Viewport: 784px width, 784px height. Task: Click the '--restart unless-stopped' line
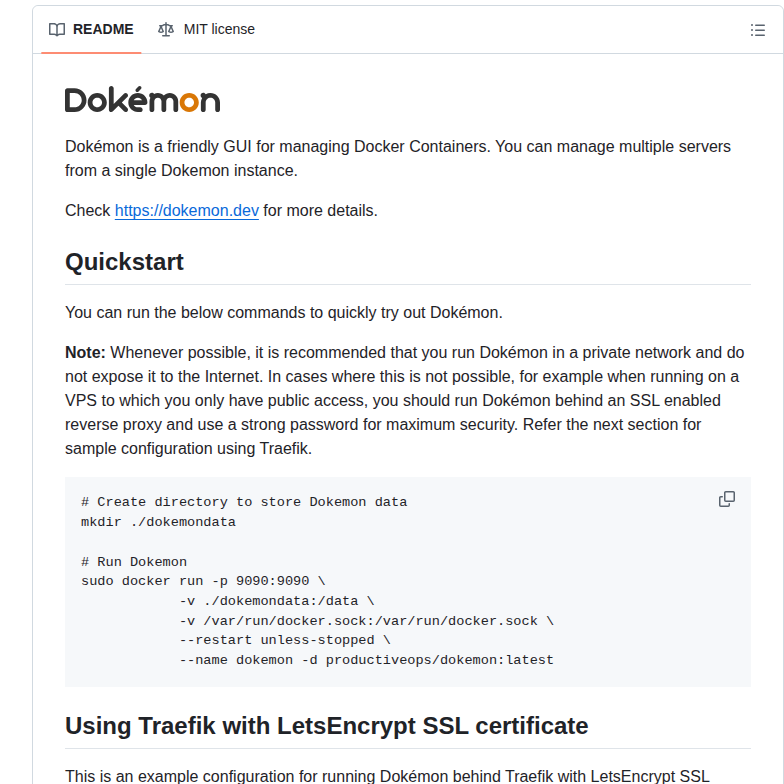(285, 640)
